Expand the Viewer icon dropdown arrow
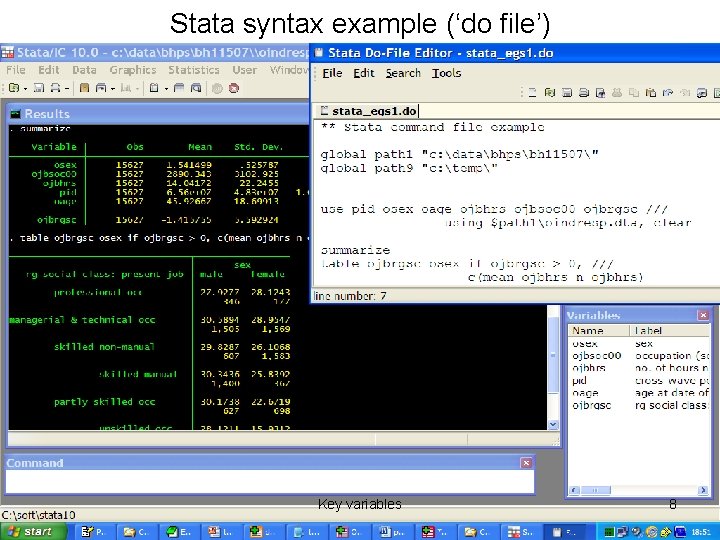720x540 pixels. point(112,89)
